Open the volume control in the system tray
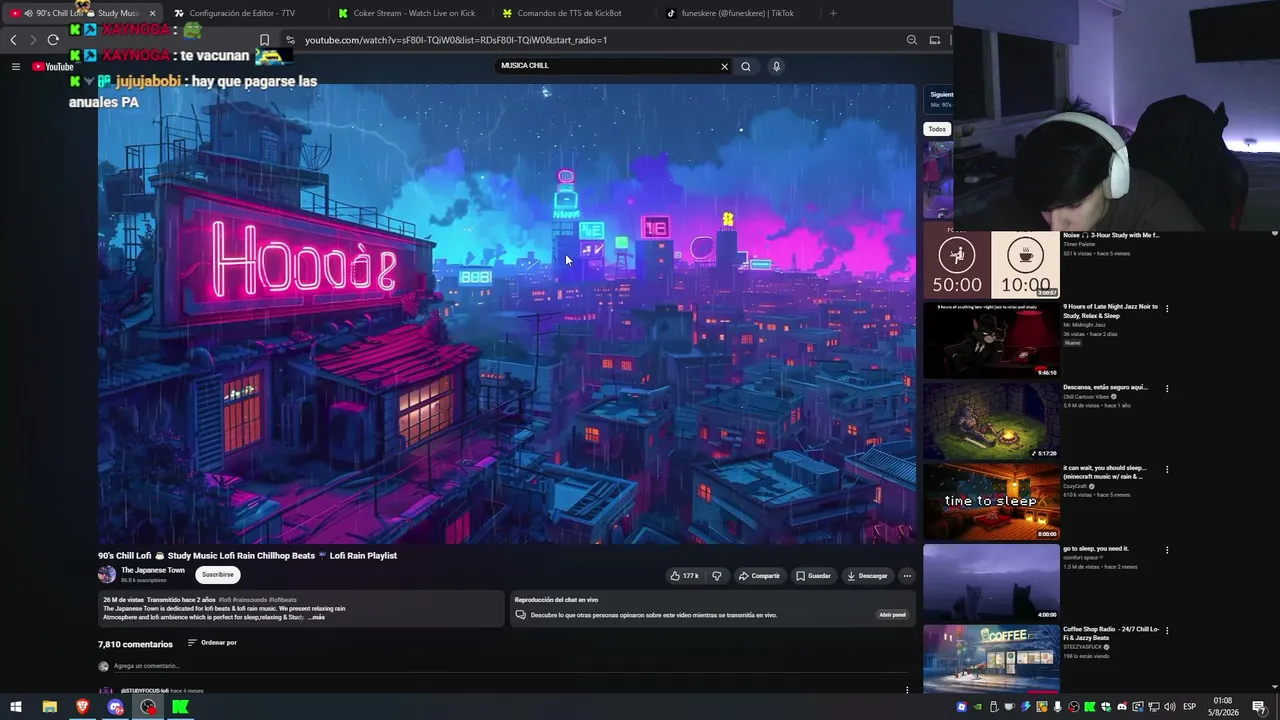 click(1169, 707)
